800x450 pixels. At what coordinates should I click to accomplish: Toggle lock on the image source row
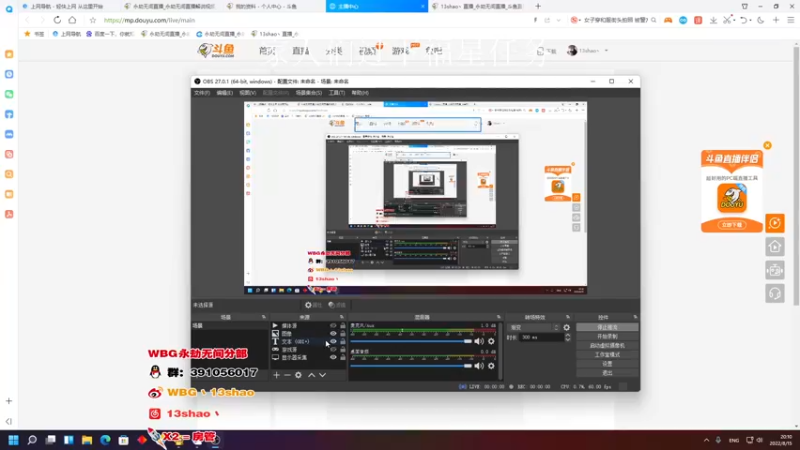[343, 334]
